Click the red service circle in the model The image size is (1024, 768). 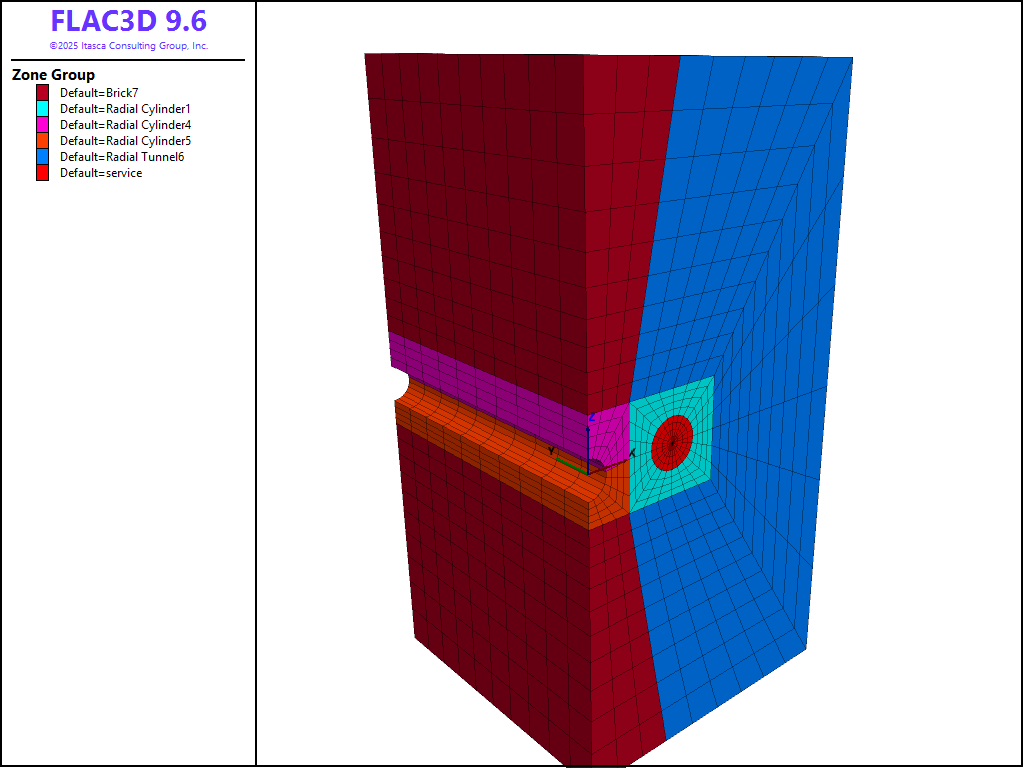pos(672,442)
